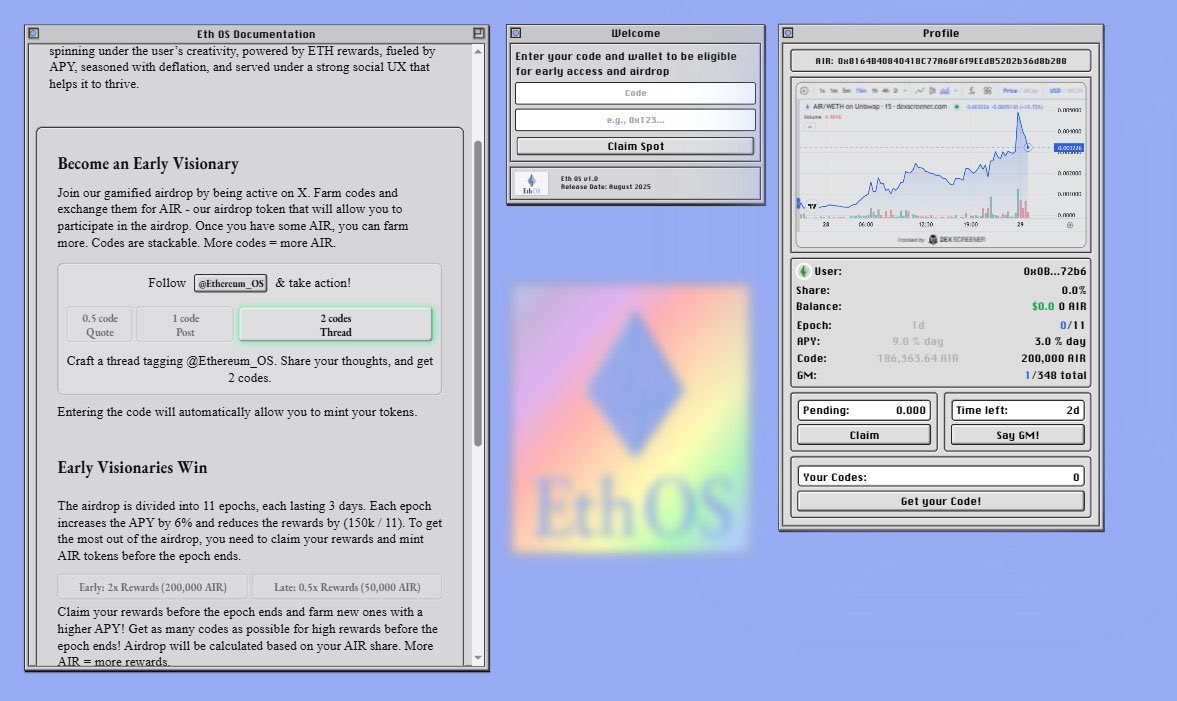
Task: Click the chart layout grid icon
Action: pyautogui.click(x=987, y=91)
